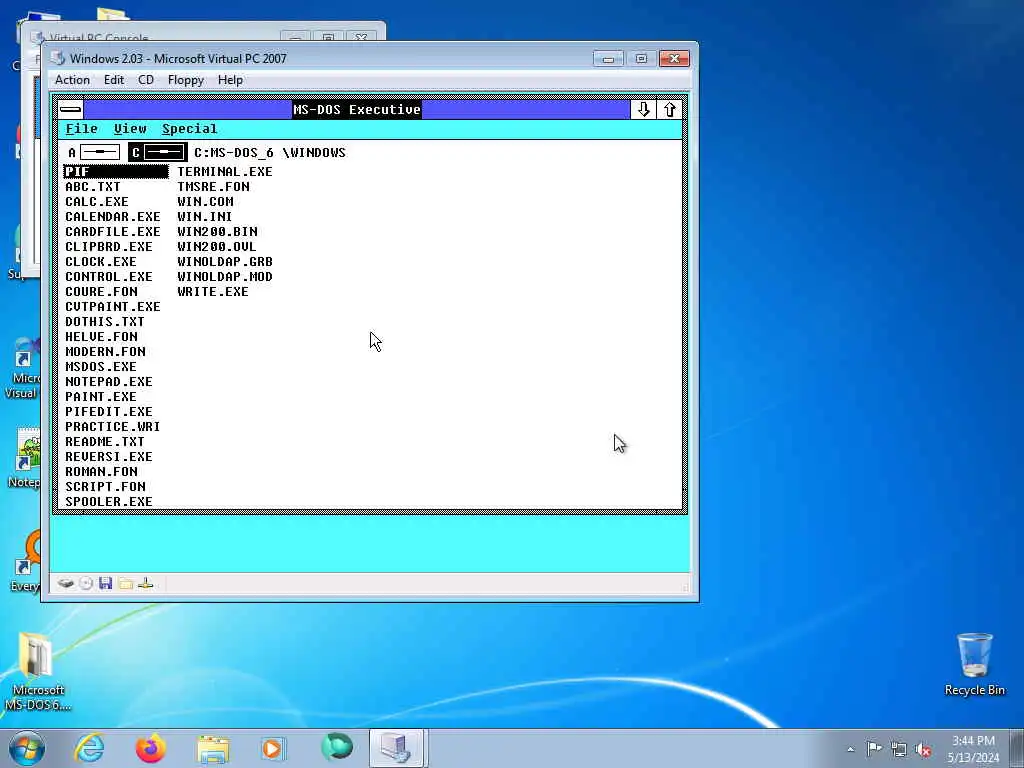The image size is (1024, 768).
Task: Select PRACTICE.WRI file
Action: click(x=112, y=427)
